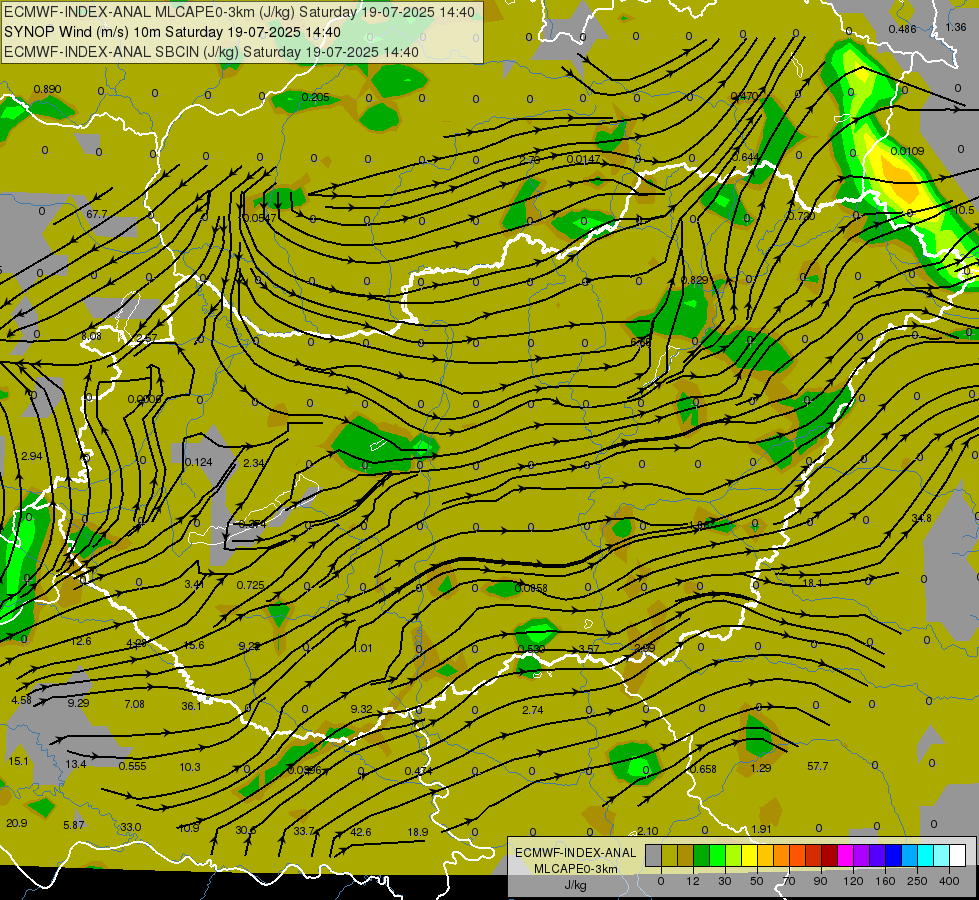The image size is (979, 900).
Task: Click the map value 7.08
Action: click(134, 705)
